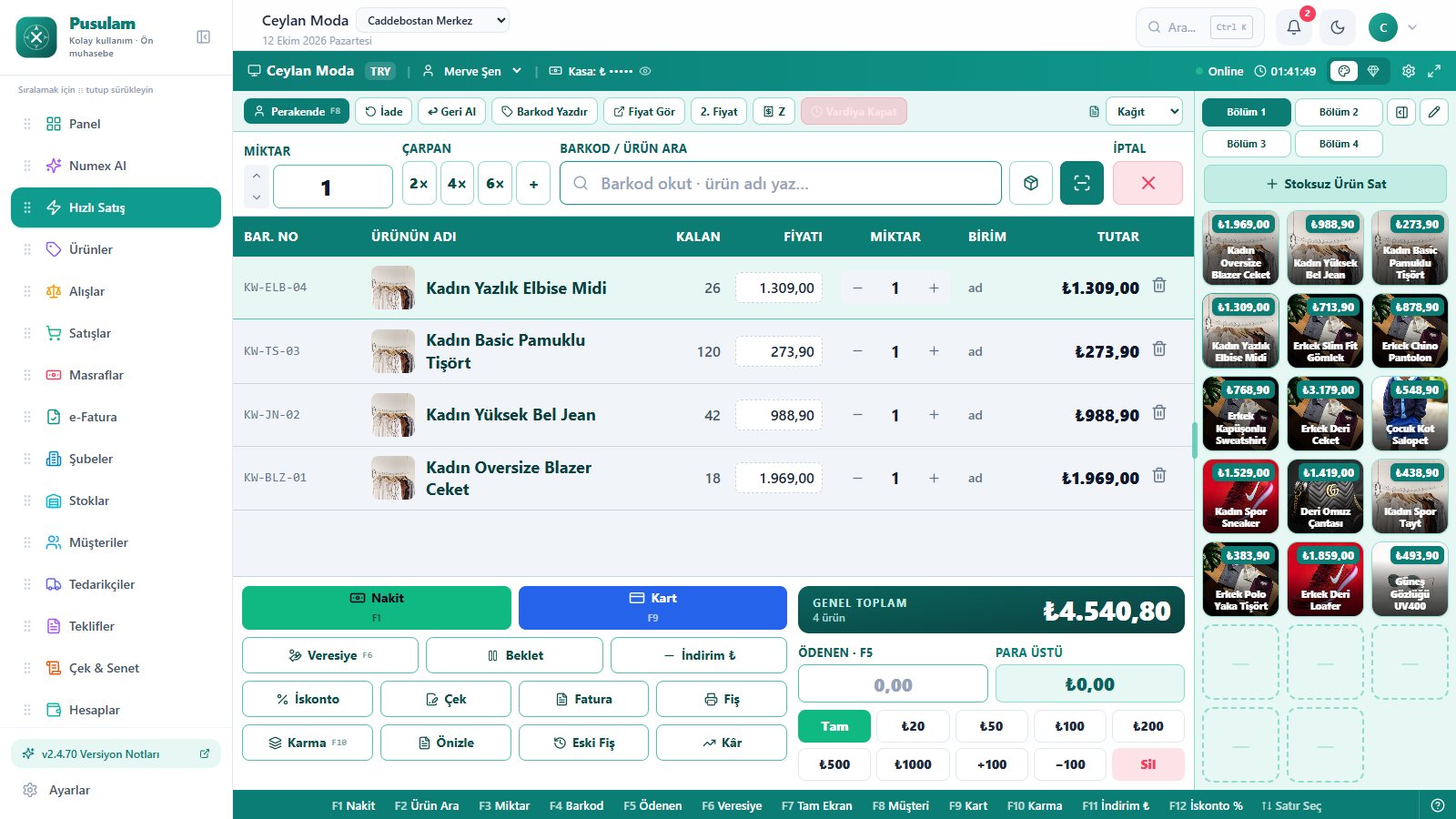
Task: Remove the Kadın Oversize Blazer Ceket row
Action: click(1159, 476)
